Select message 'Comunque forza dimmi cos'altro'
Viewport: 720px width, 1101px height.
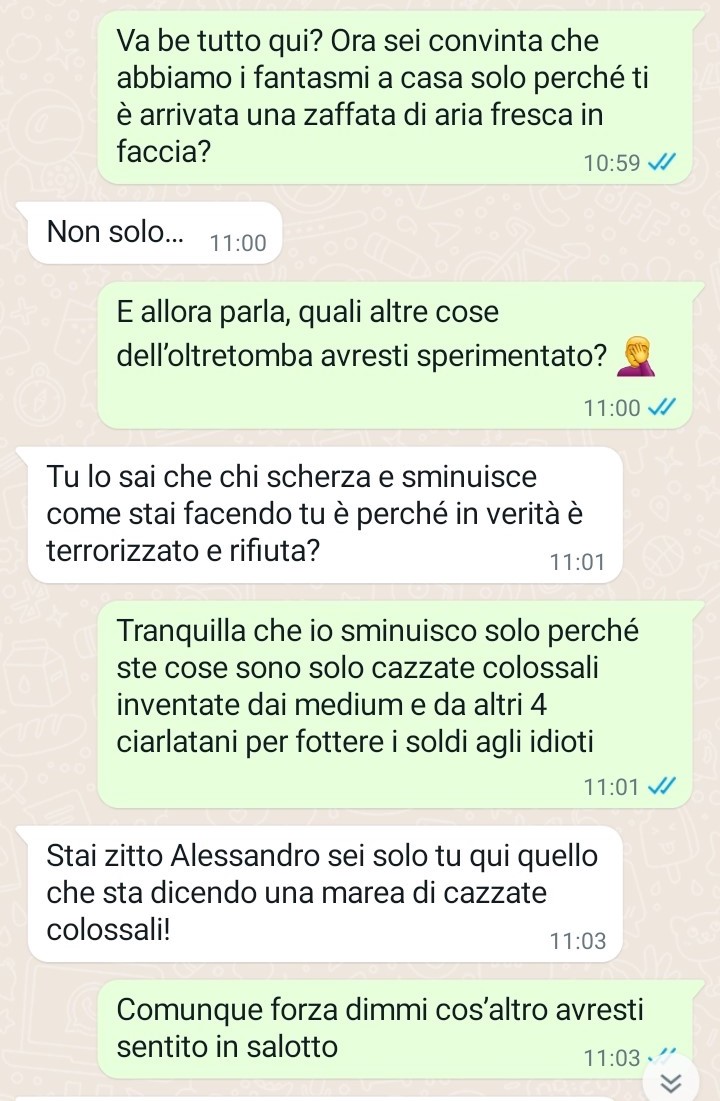click(400, 1029)
